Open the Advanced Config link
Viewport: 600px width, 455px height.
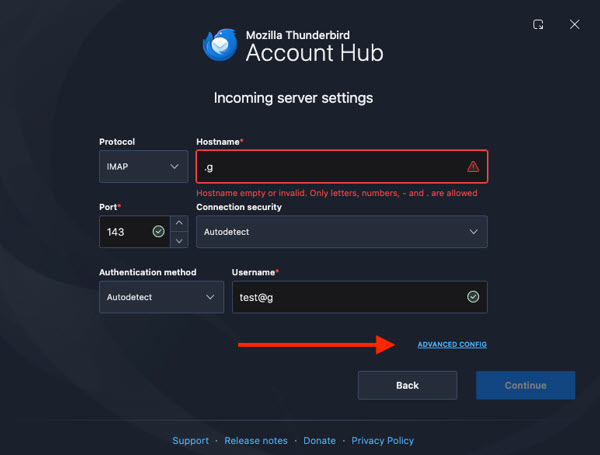pyautogui.click(x=452, y=344)
